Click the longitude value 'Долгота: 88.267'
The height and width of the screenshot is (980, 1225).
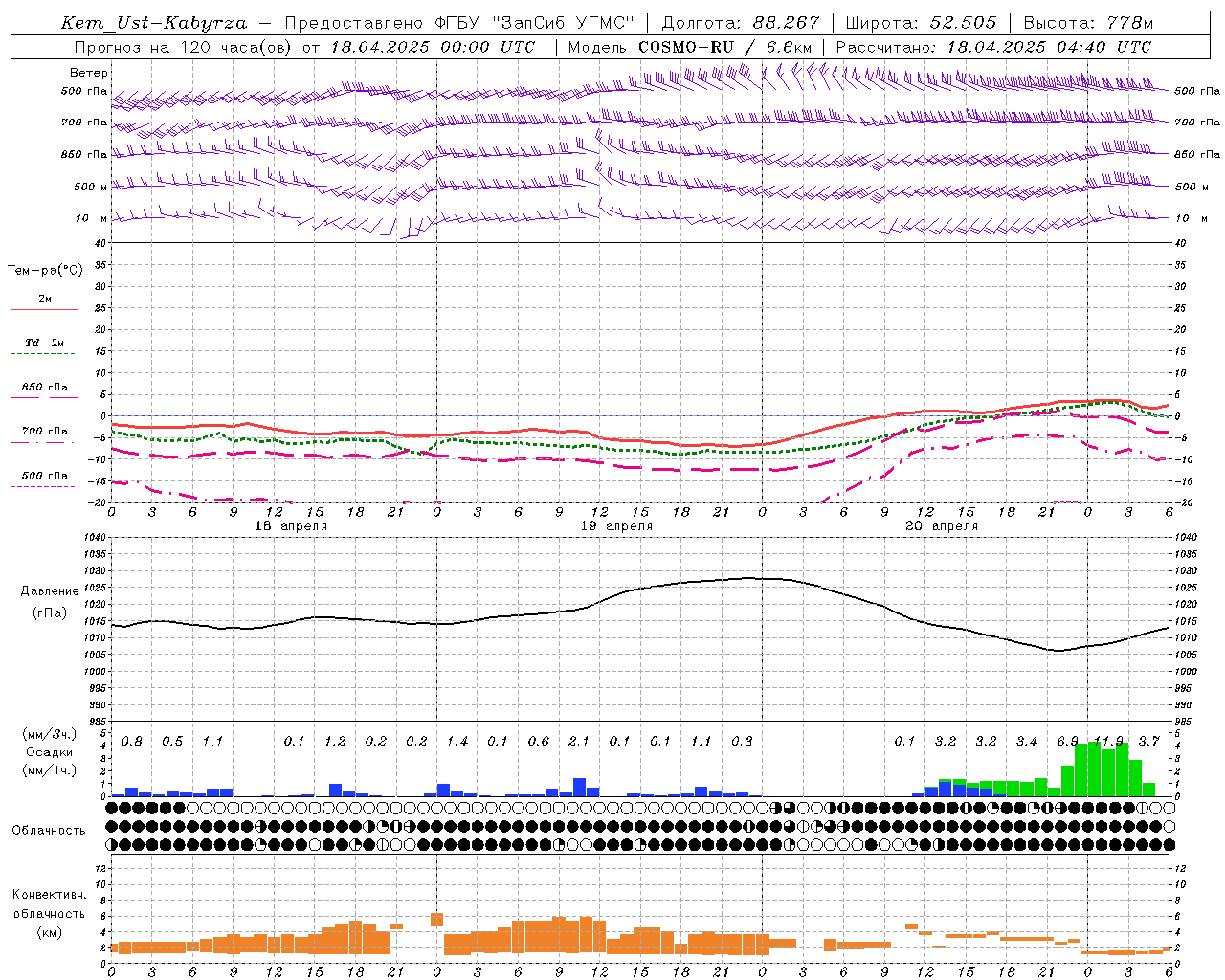741,23
